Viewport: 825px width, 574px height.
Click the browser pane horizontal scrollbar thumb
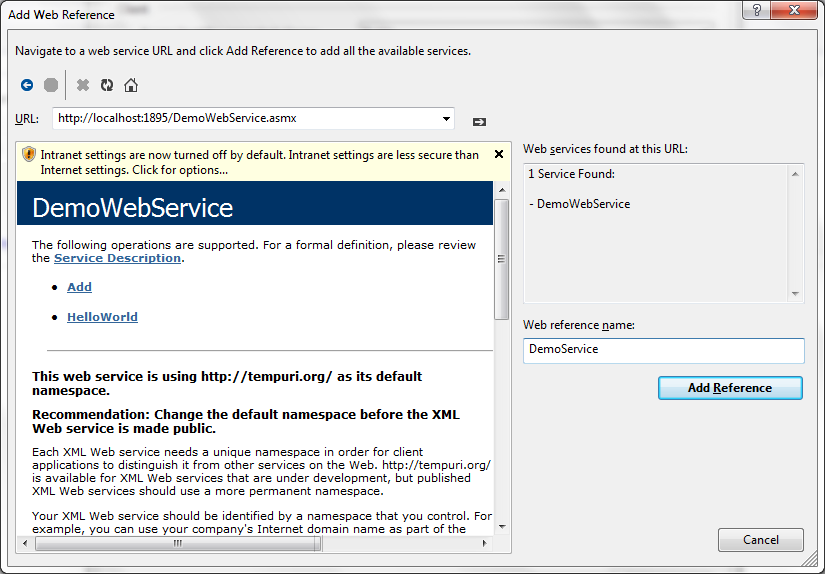pyautogui.click(x=178, y=544)
